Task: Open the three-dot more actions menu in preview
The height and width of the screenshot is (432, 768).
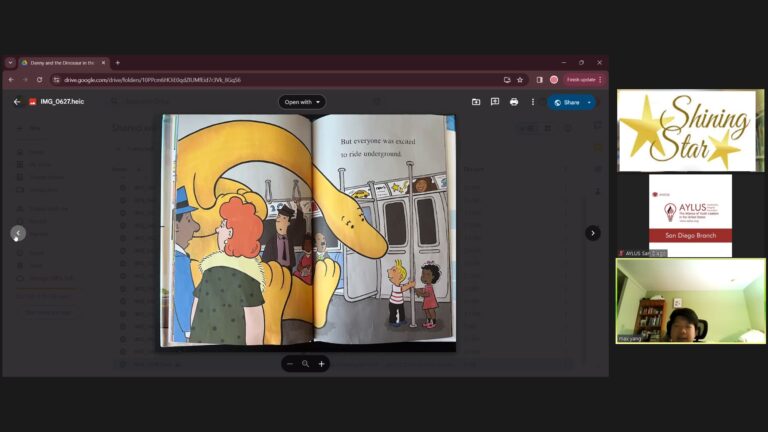Action: click(x=533, y=102)
